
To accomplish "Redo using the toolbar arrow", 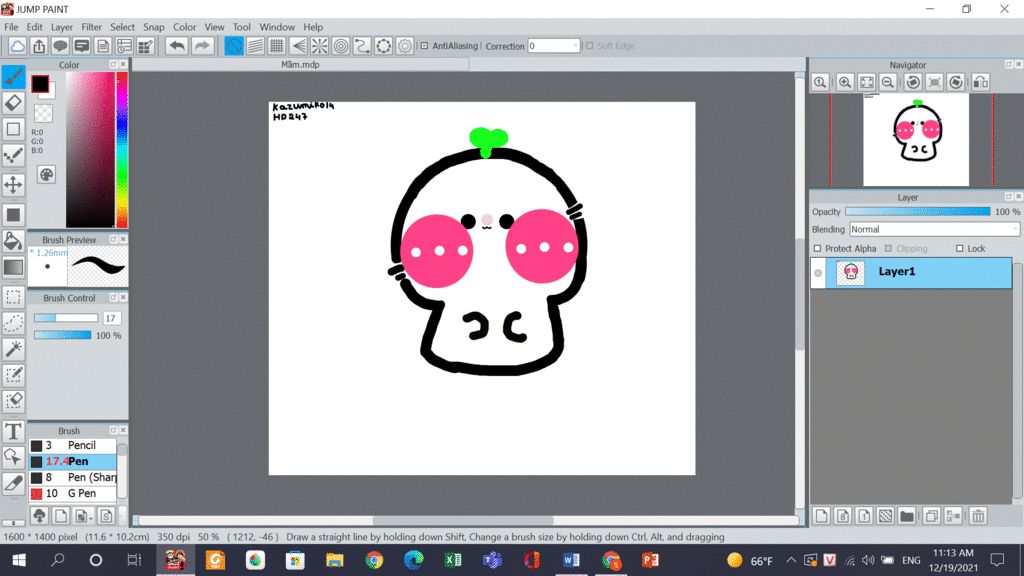I will tap(202, 46).
